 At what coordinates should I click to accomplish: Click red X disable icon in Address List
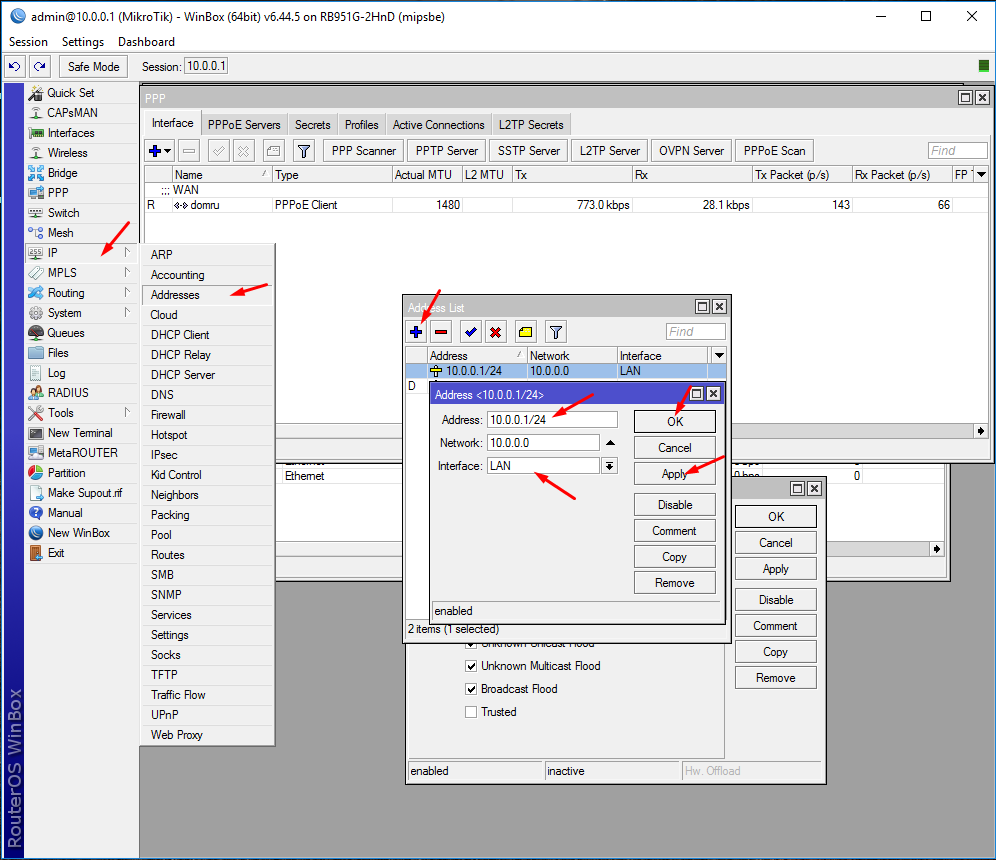coord(495,332)
